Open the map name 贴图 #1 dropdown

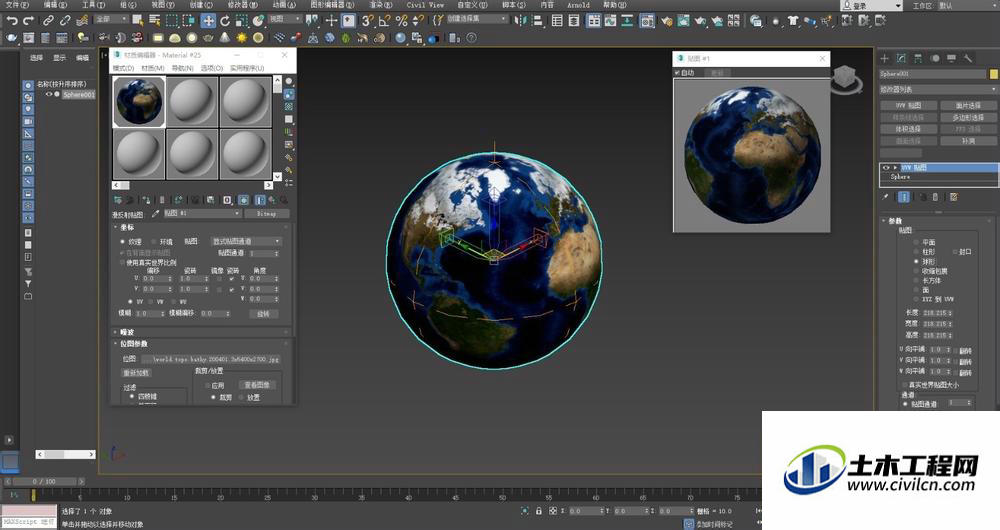(x=202, y=214)
